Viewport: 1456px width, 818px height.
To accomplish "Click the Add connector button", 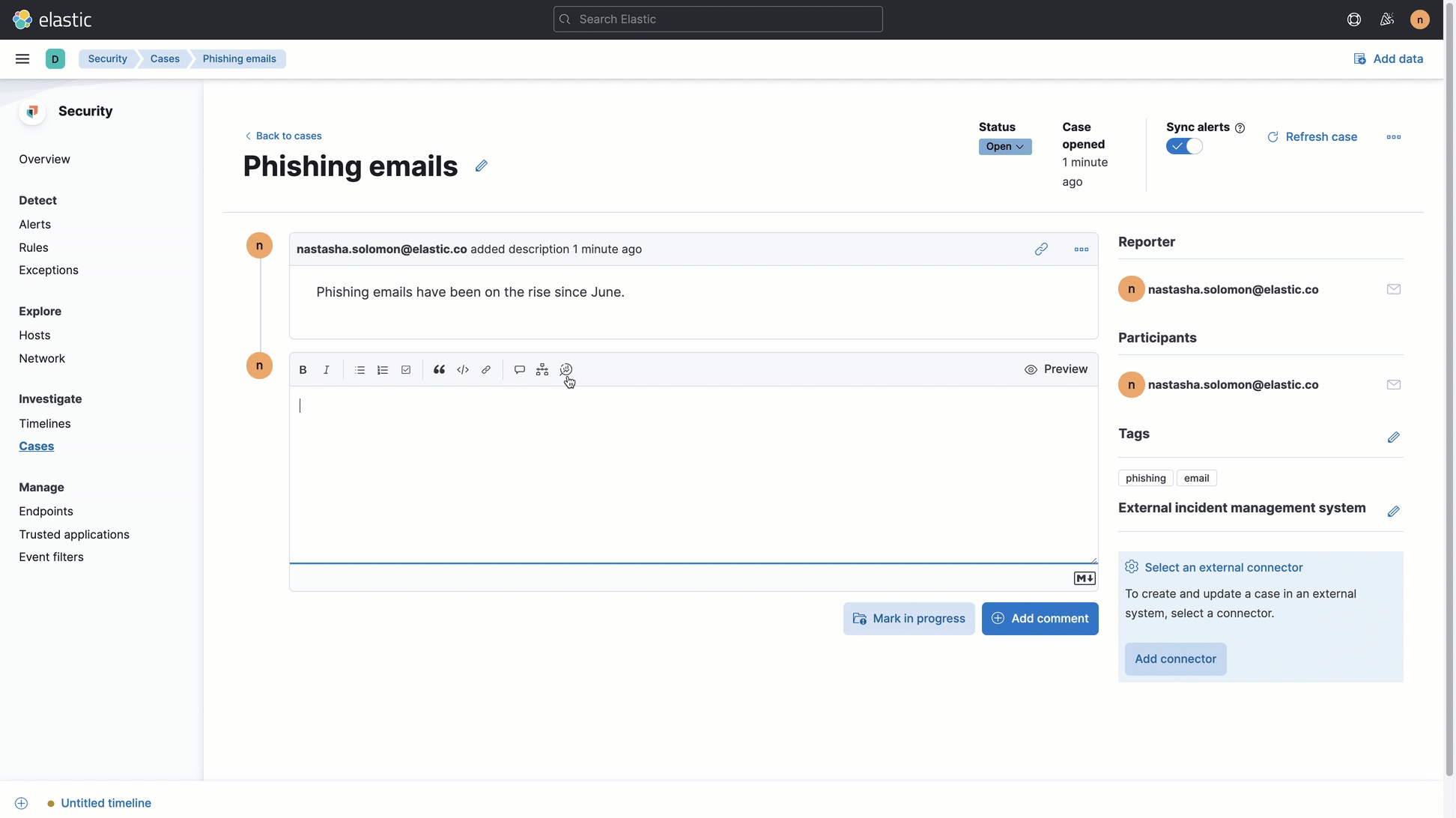I will click(1175, 658).
